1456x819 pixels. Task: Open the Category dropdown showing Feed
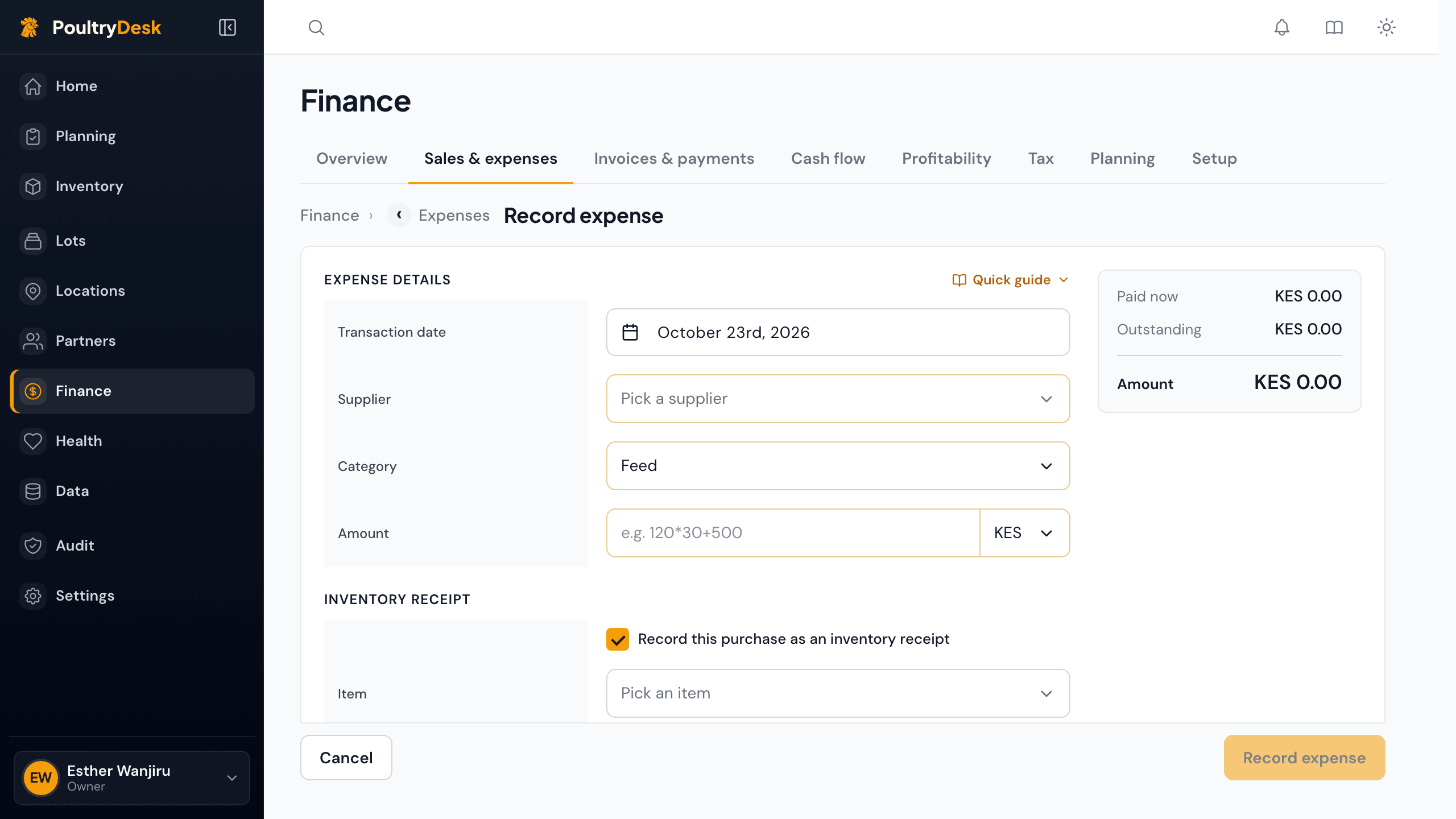coord(838,466)
